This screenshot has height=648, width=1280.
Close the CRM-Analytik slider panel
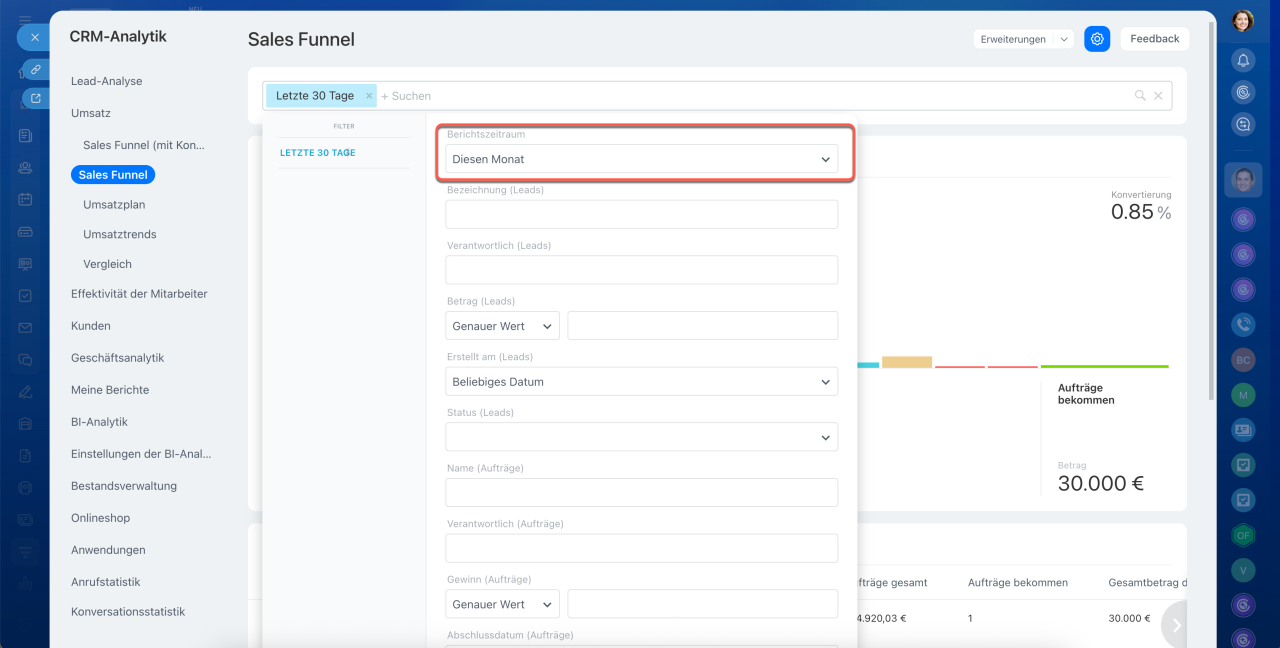(x=34, y=37)
